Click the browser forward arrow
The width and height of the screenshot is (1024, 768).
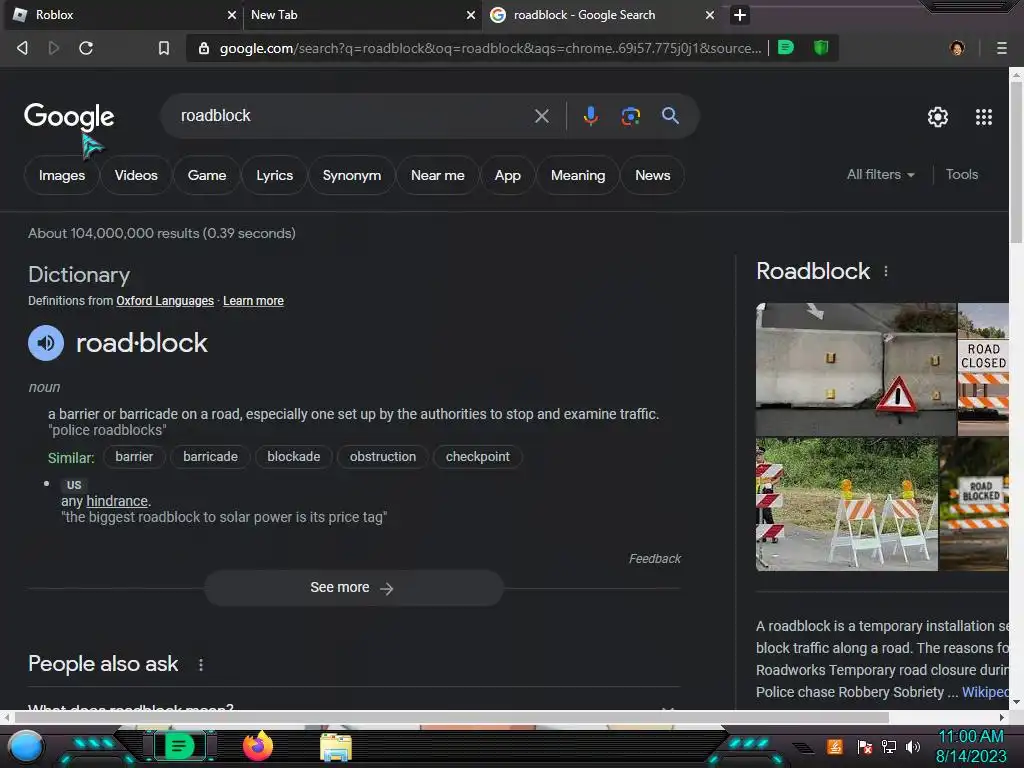(54, 48)
